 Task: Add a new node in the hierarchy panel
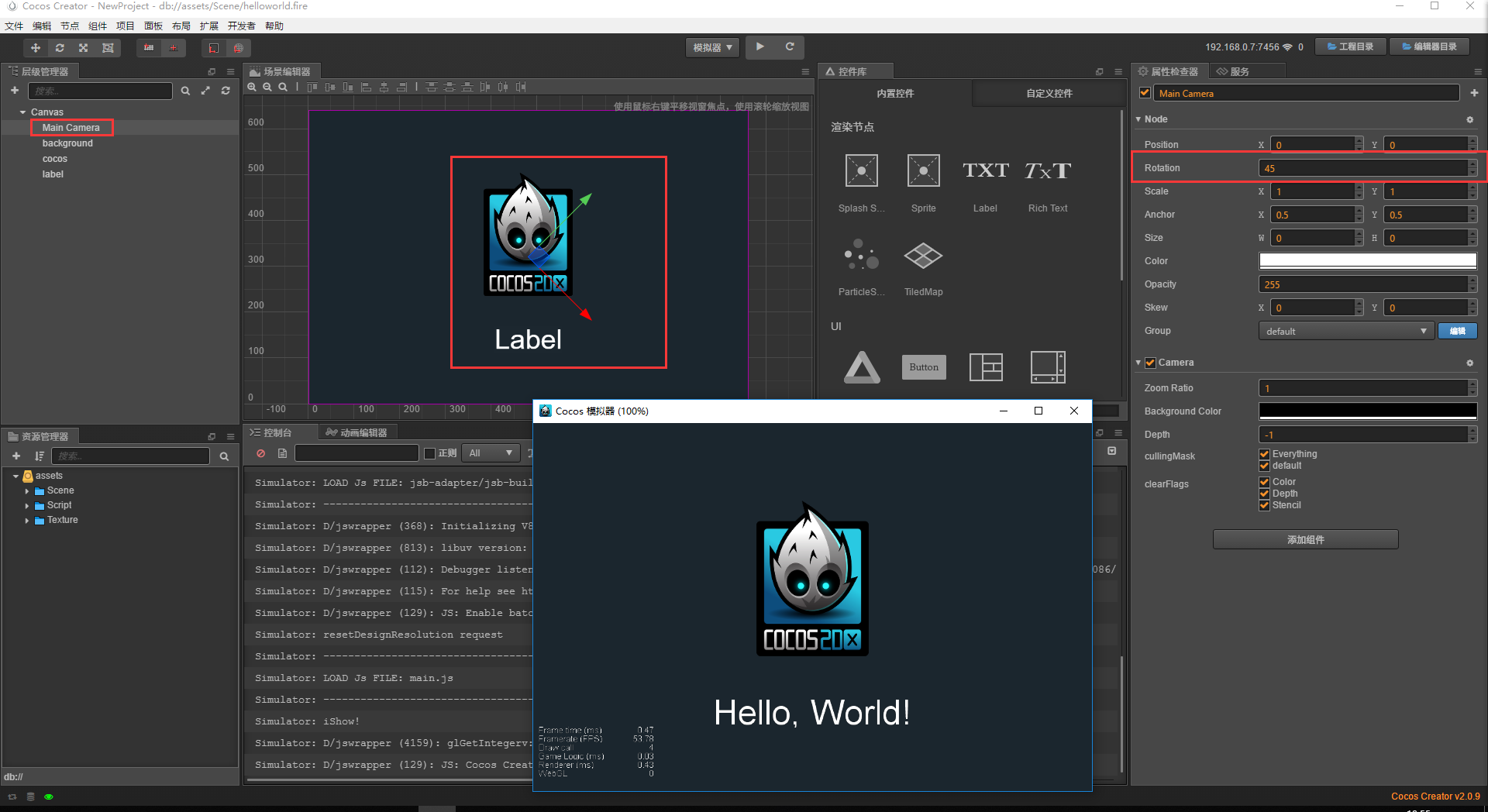coord(15,91)
